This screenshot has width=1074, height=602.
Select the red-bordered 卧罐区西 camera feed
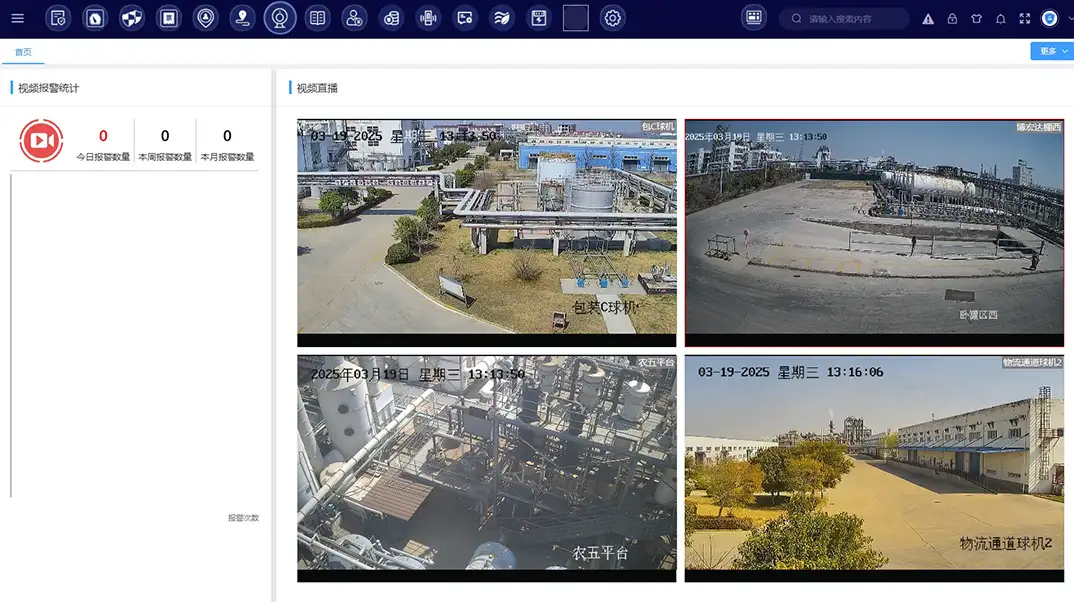pyautogui.click(x=874, y=233)
